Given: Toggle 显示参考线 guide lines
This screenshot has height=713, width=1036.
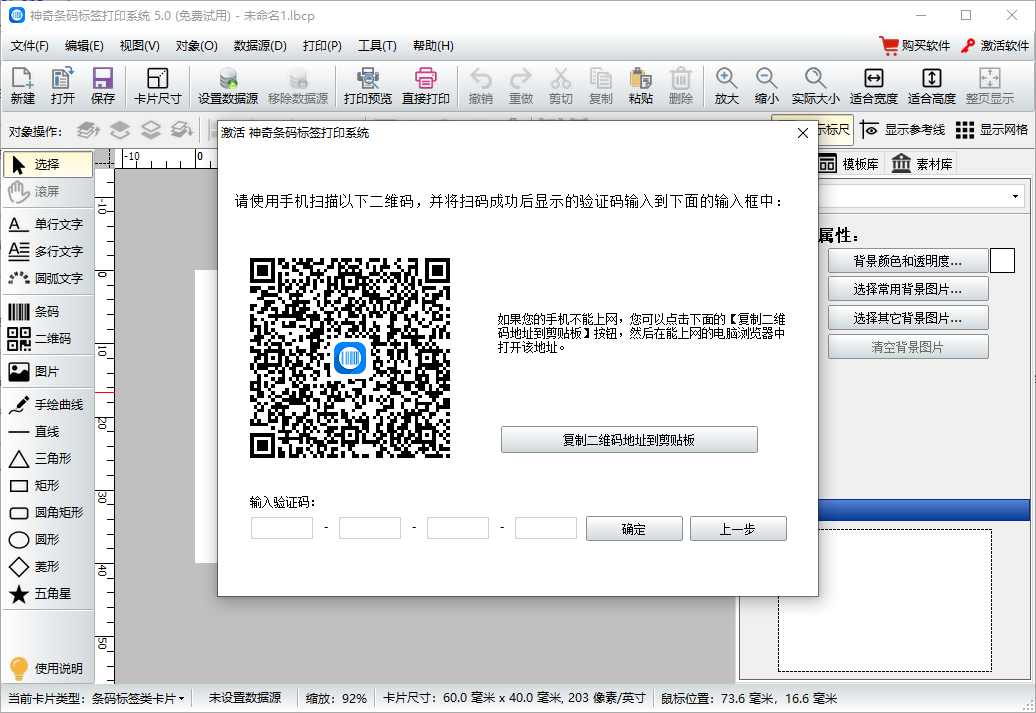Looking at the screenshot, I should pos(903,130).
